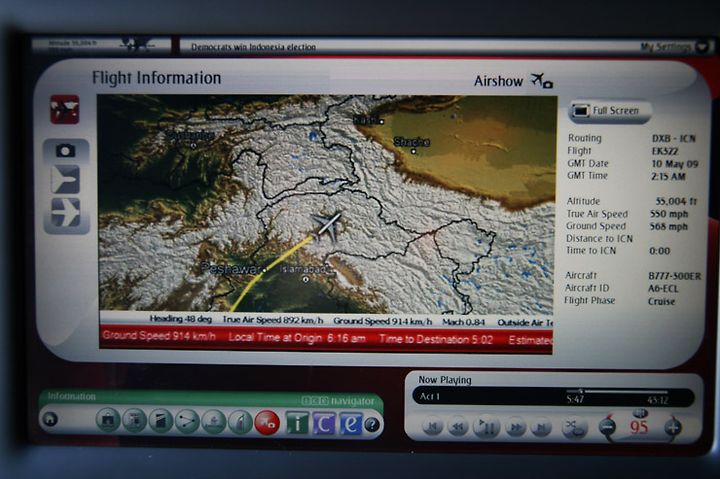Toggle play/pause in Now Playing

(x=486, y=427)
